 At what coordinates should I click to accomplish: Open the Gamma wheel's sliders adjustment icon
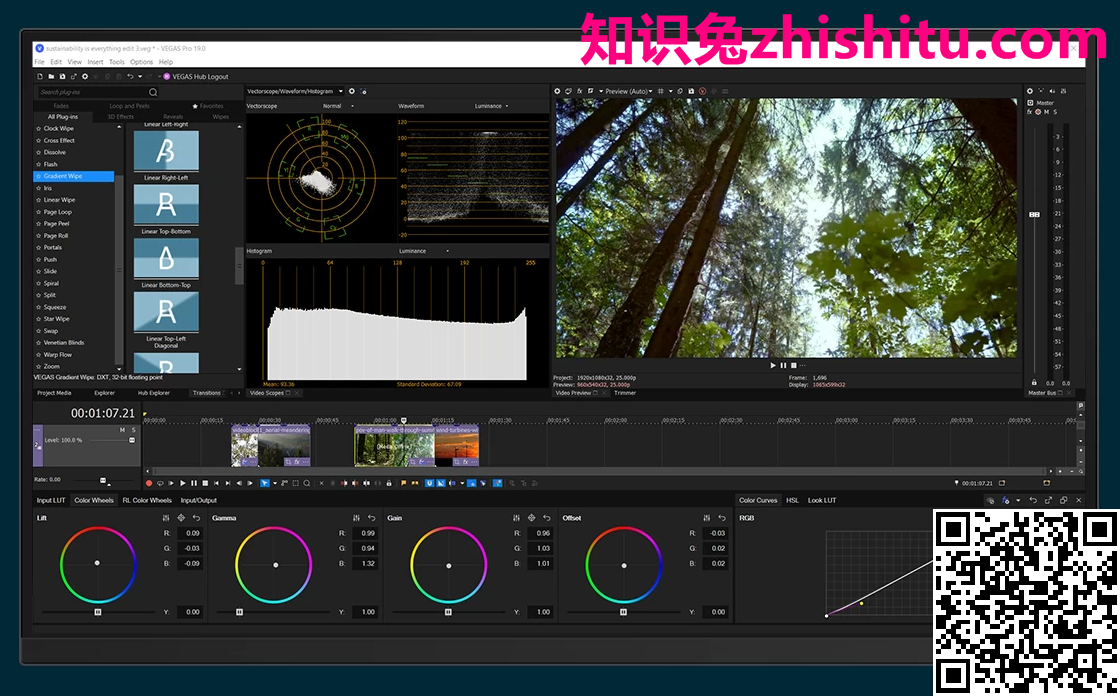(x=356, y=518)
